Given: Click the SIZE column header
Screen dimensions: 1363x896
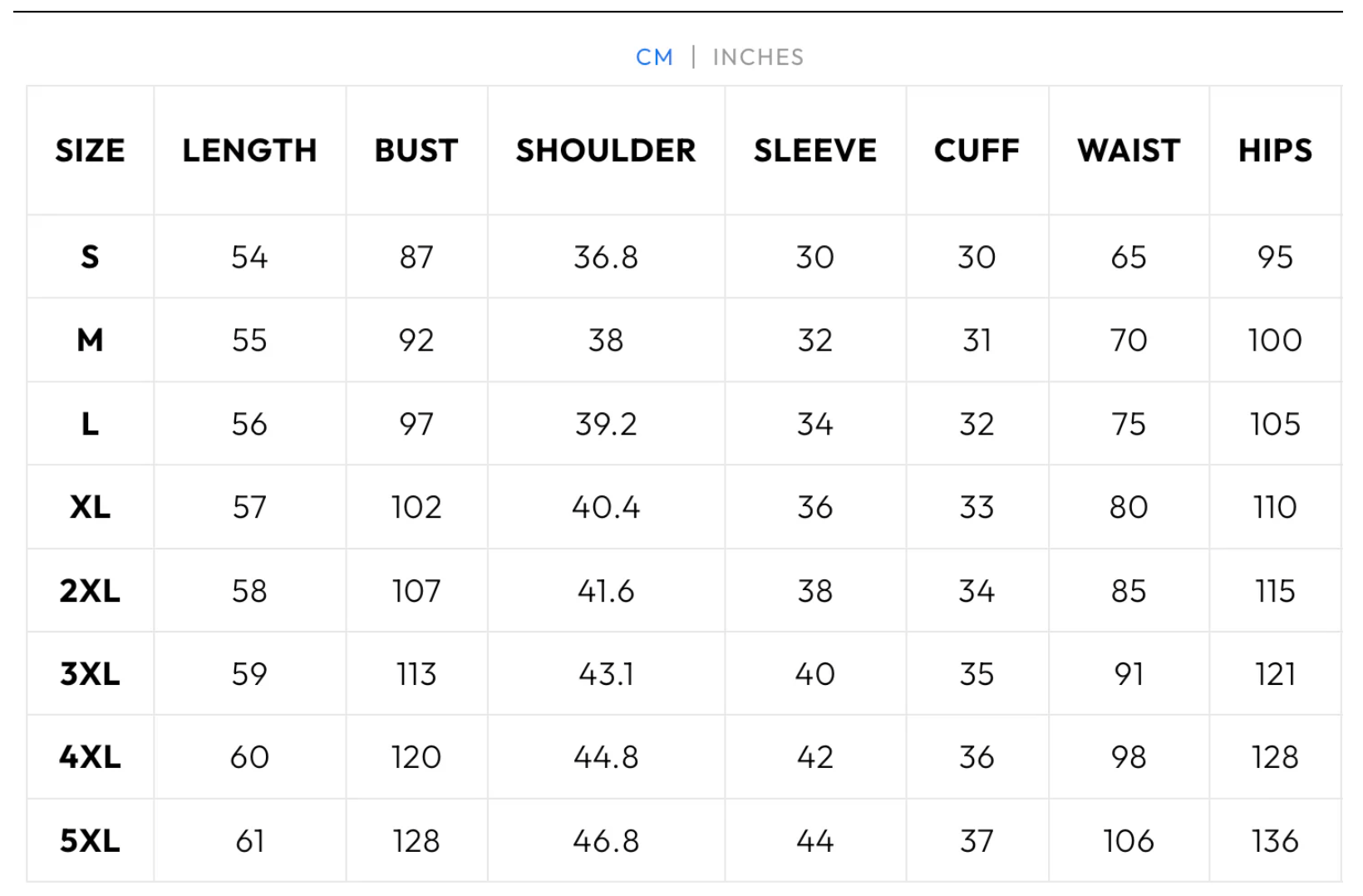Looking at the screenshot, I should pyautogui.click(x=90, y=150).
